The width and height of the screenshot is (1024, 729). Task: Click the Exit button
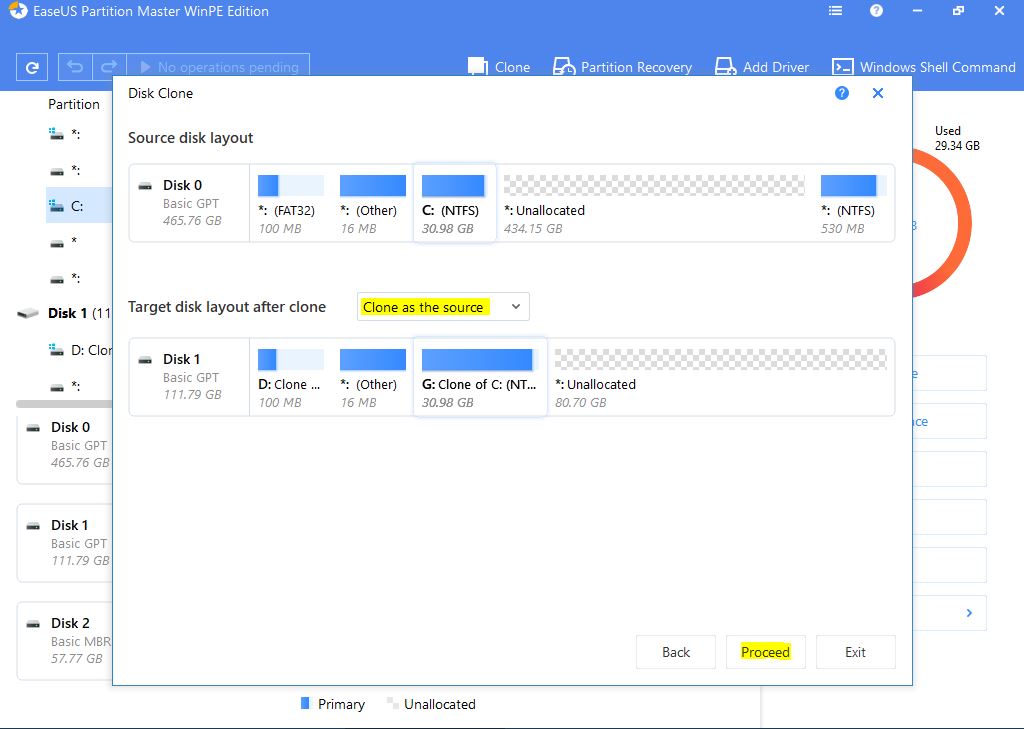(x=855, y=652)
